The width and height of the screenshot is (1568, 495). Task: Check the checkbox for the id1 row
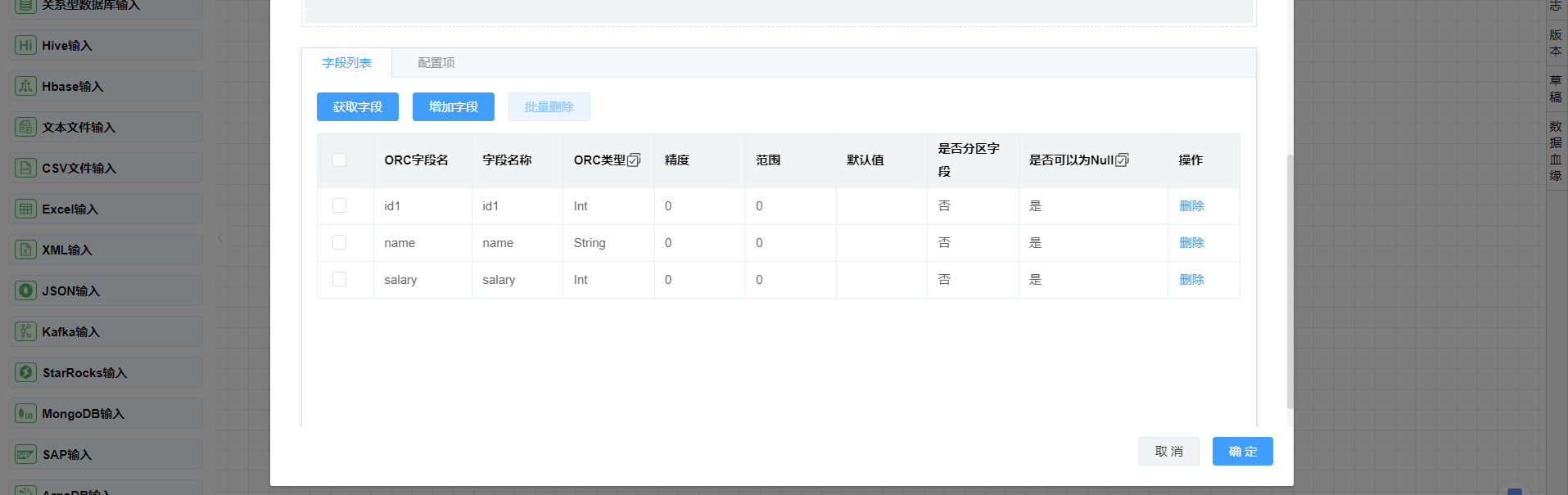(x=339, y=205)
